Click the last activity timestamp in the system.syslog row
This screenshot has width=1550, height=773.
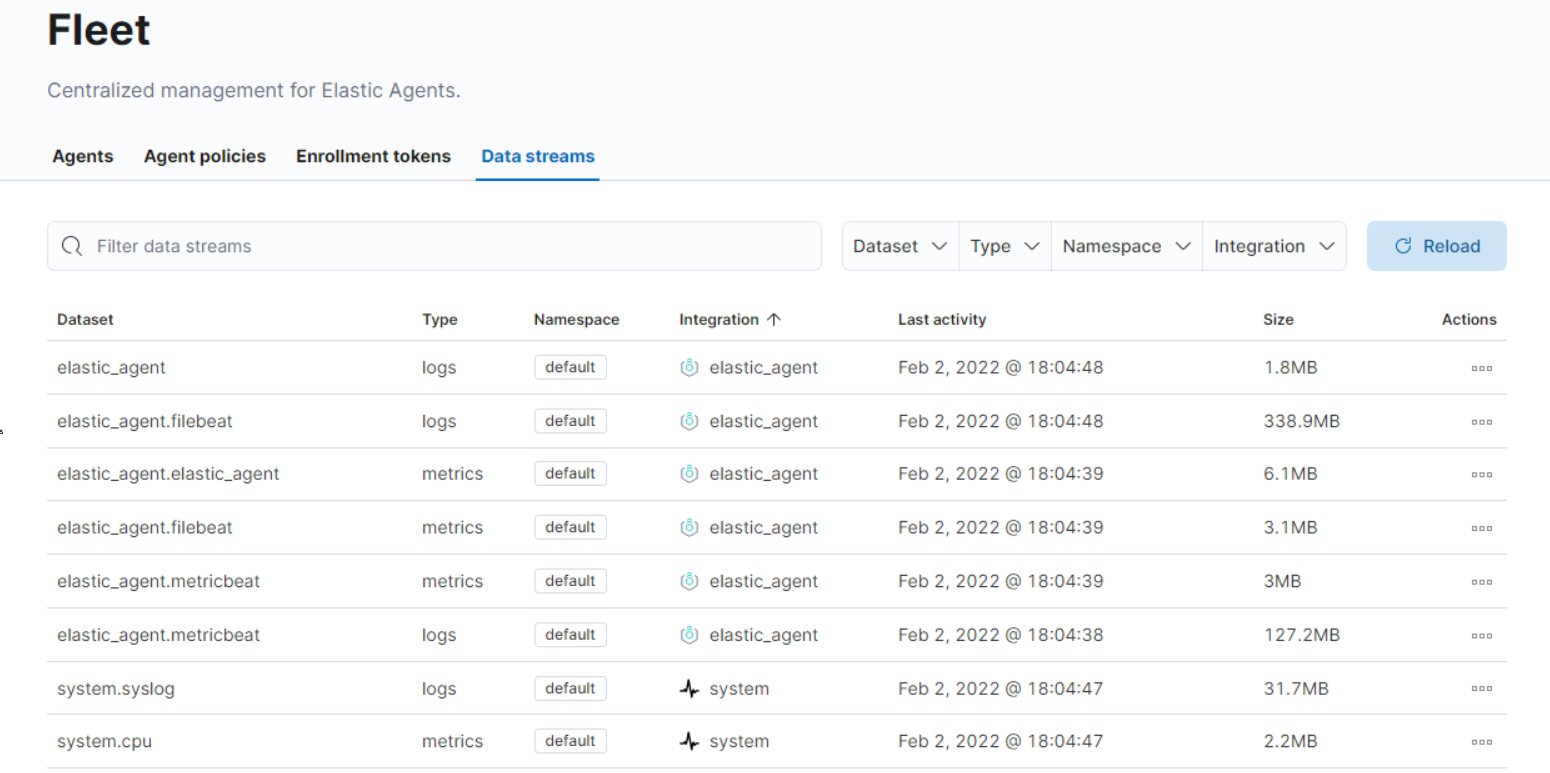(x=1000, y=688)
